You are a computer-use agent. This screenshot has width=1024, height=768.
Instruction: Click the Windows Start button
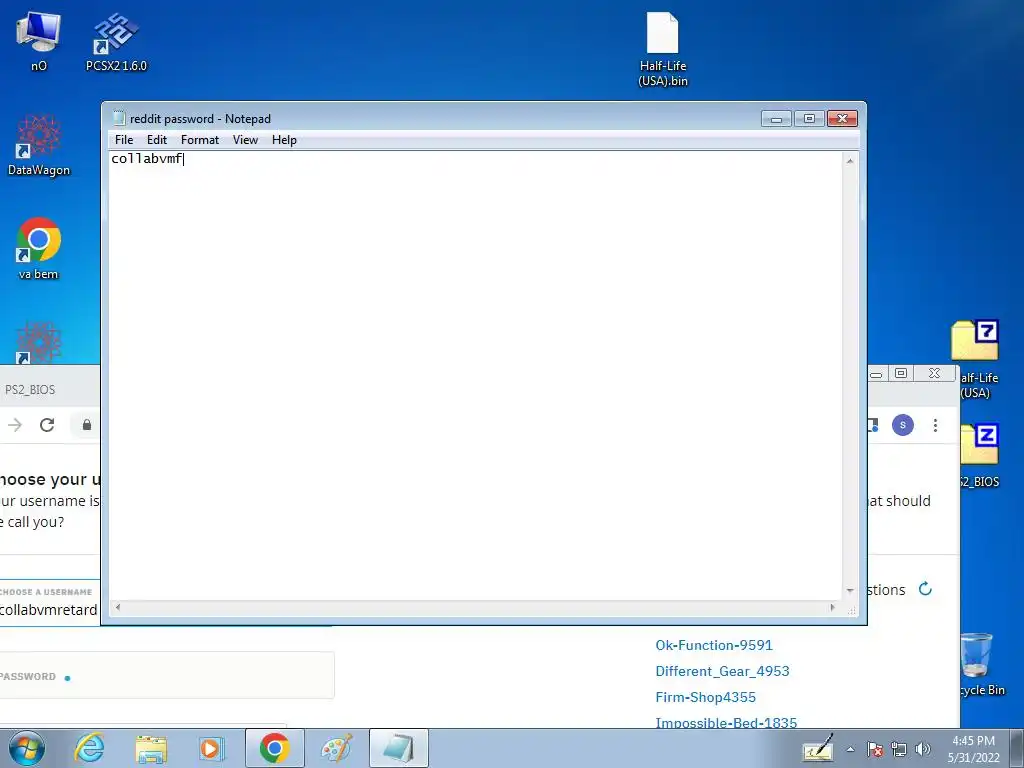(27, 748)
